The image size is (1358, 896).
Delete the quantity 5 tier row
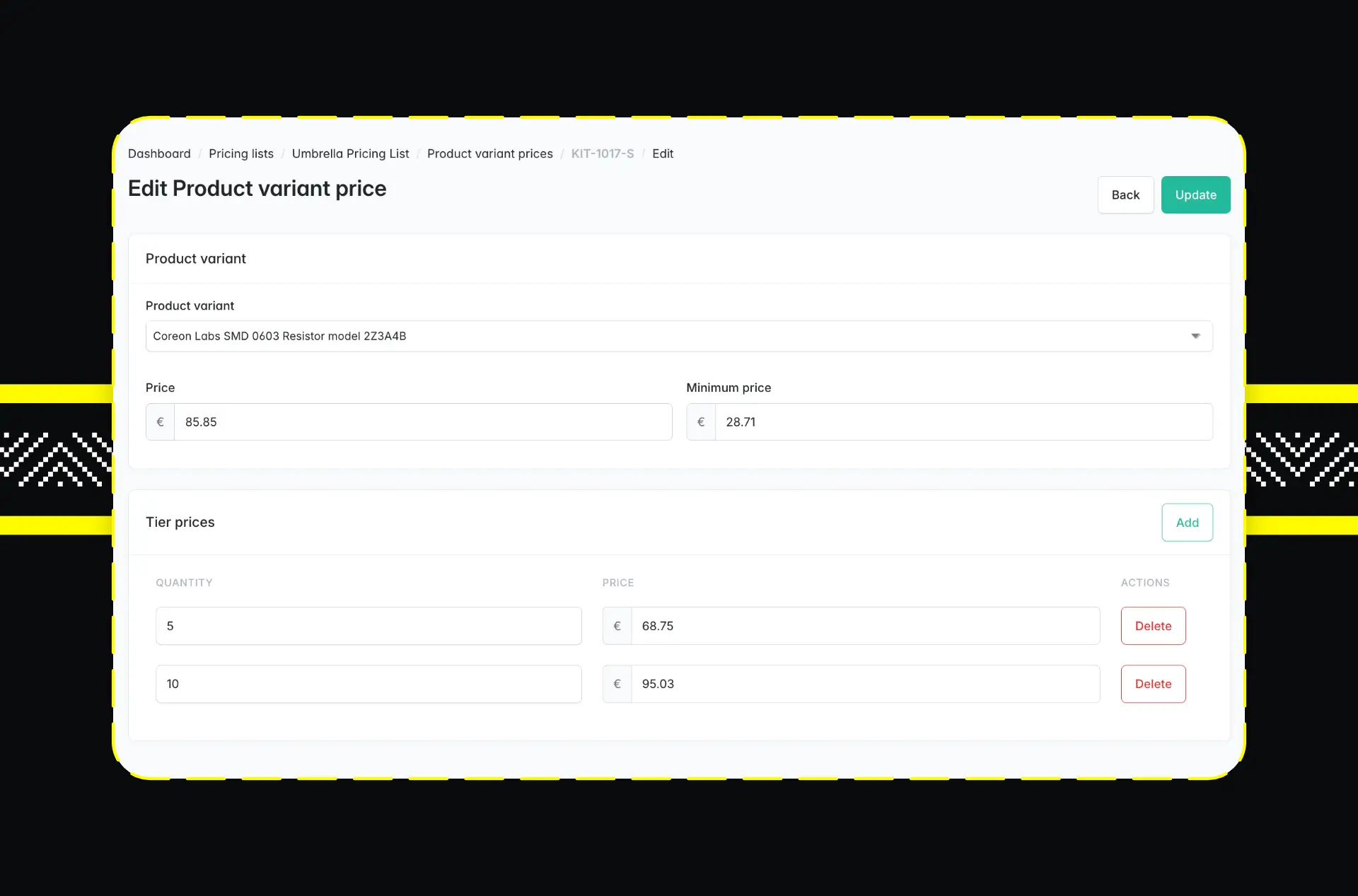coord(1153,626)
